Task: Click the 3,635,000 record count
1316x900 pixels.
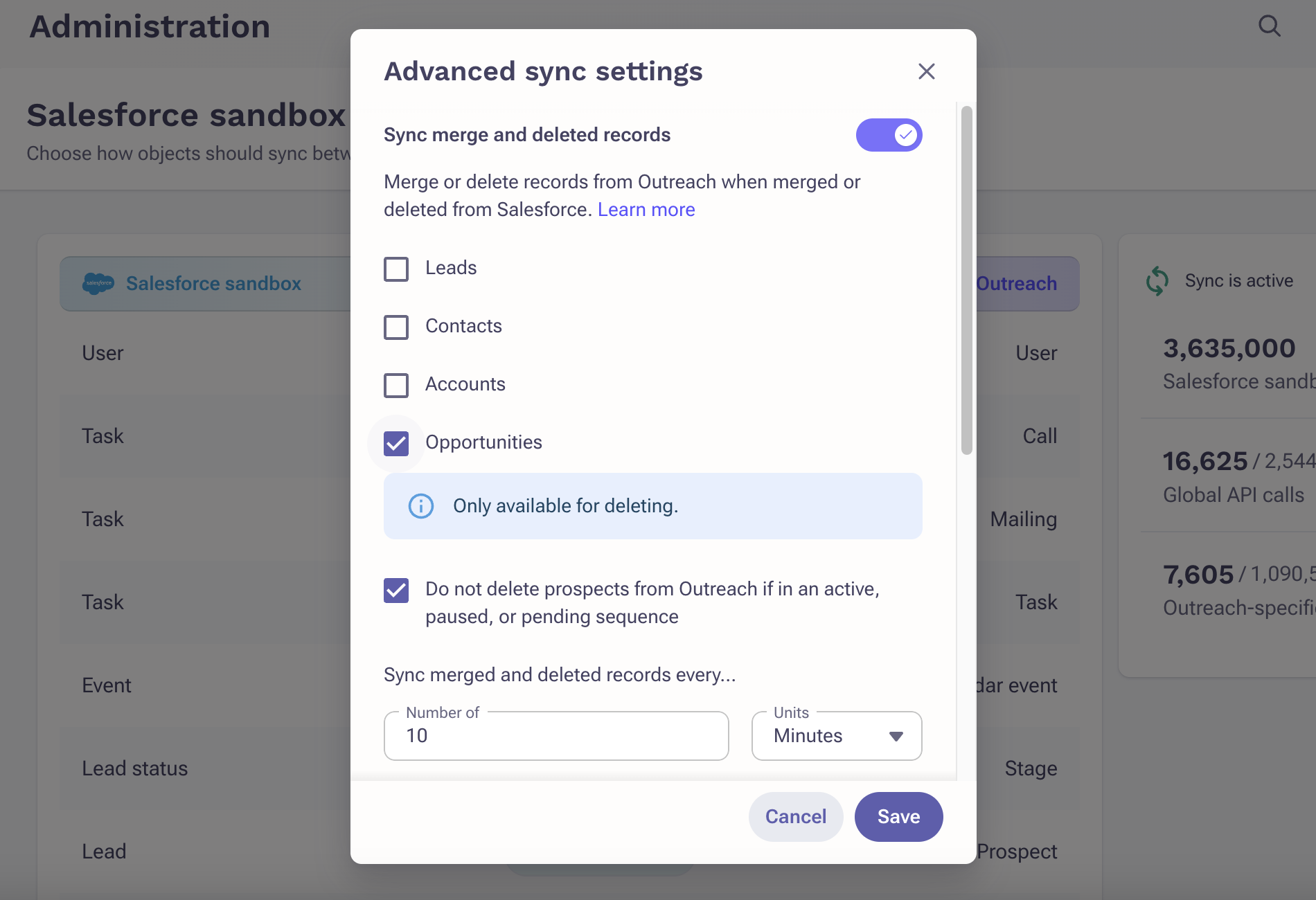Action: pos(1229,348)
